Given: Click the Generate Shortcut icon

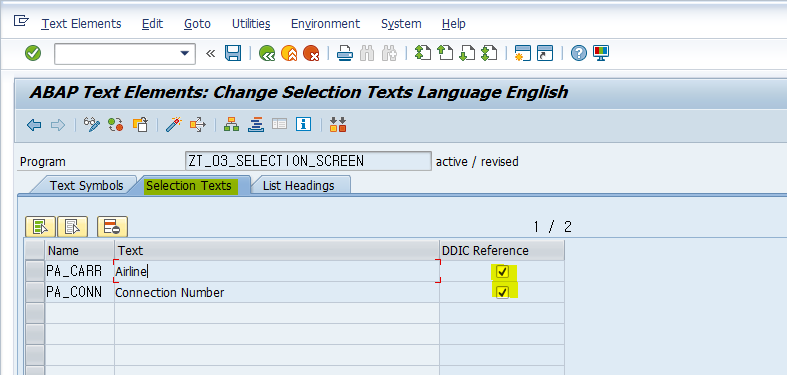Looking at the screenshot, I should coord(545,53).
